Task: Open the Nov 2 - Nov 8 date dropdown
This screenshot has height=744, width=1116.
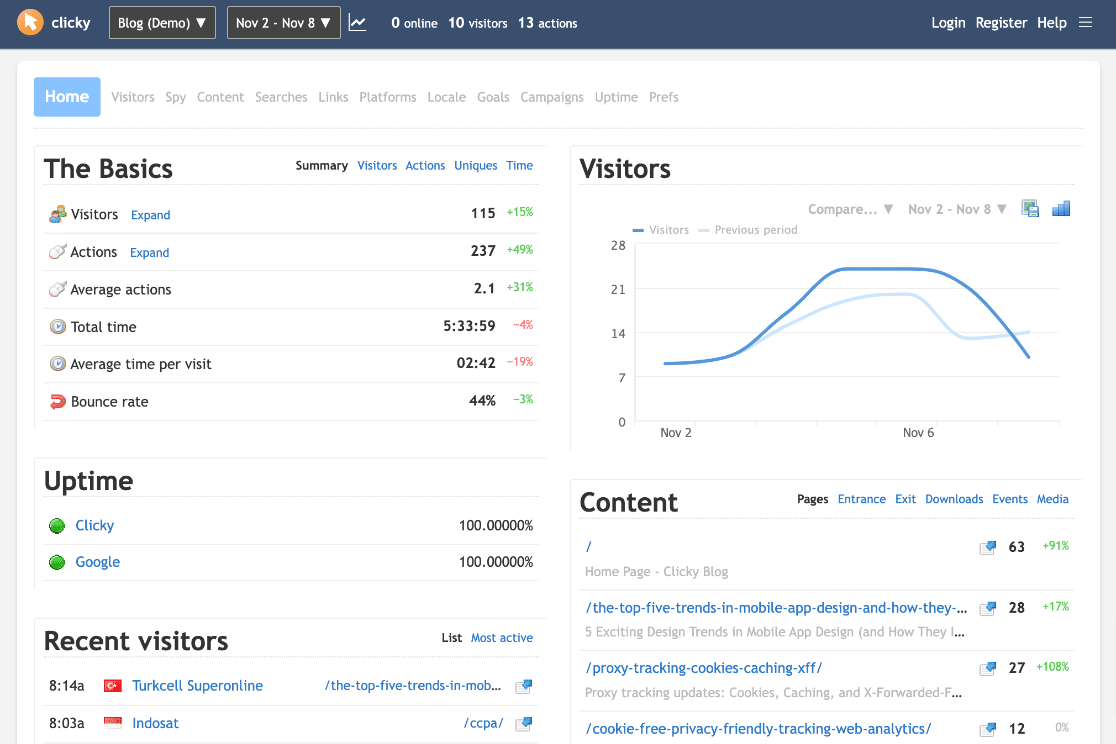Action: [x=283, y=22]
